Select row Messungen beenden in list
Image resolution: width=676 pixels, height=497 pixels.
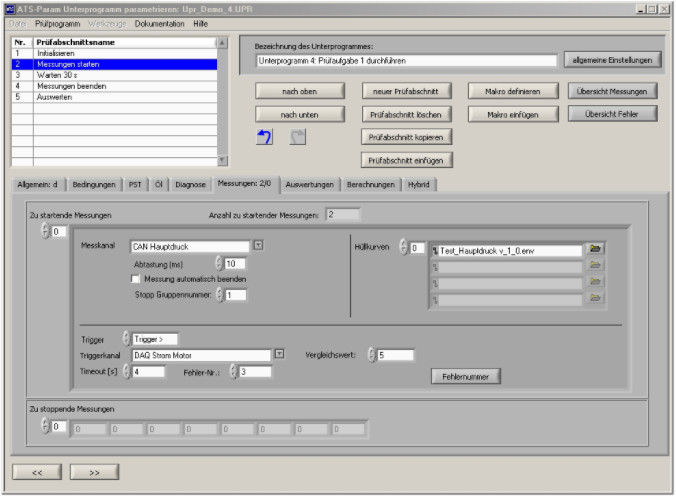coord(114,86)
